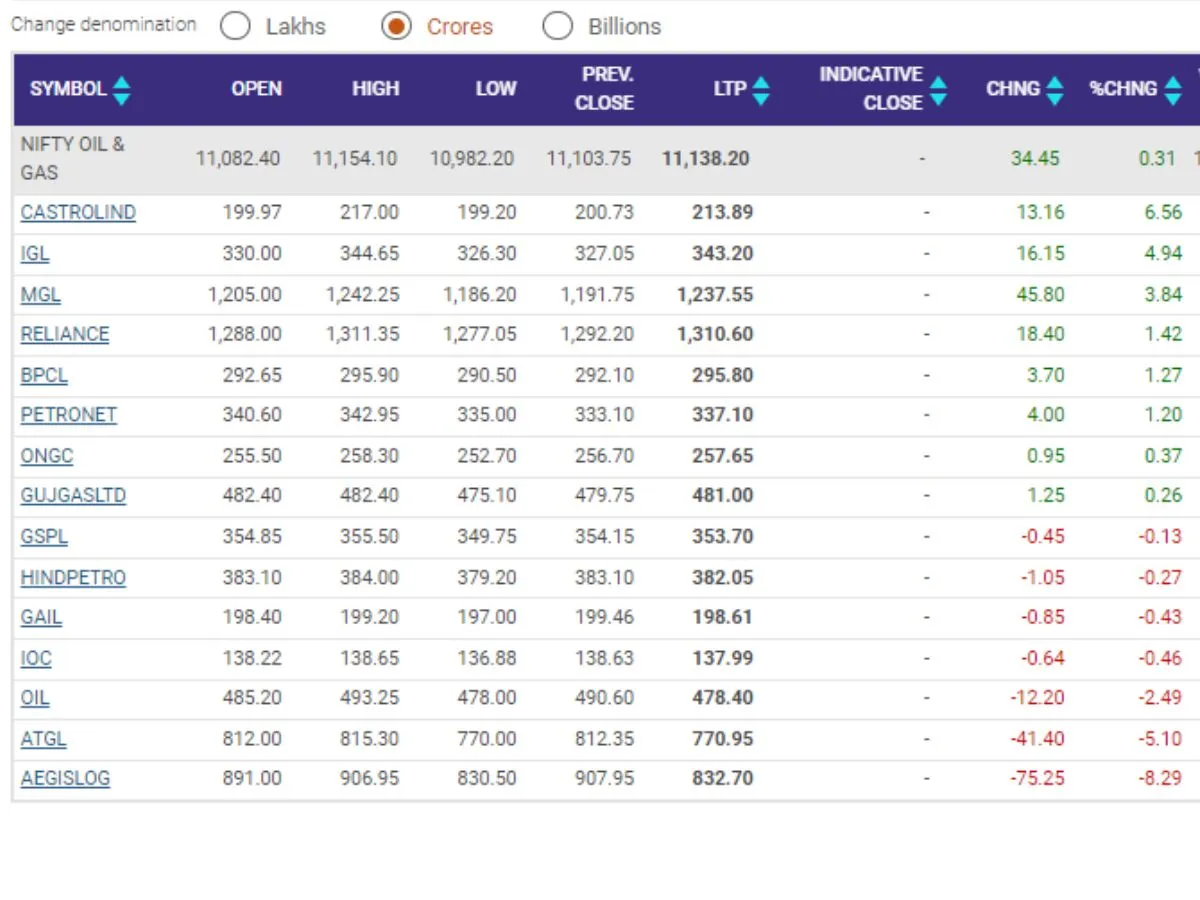The image size is (1200, 900).
Task: Click RELIANCE LTP value 1,310.60
Action: pyautogui.click(x=715, y=335)
